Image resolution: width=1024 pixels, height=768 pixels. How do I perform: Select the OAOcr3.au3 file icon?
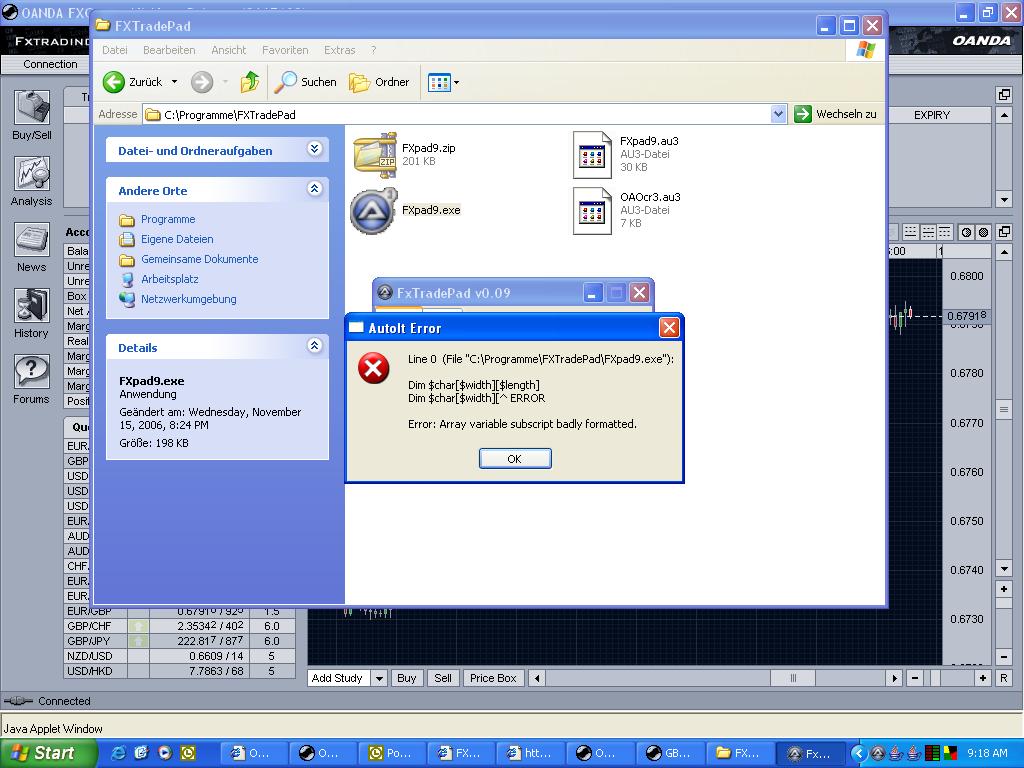point(592,211)
